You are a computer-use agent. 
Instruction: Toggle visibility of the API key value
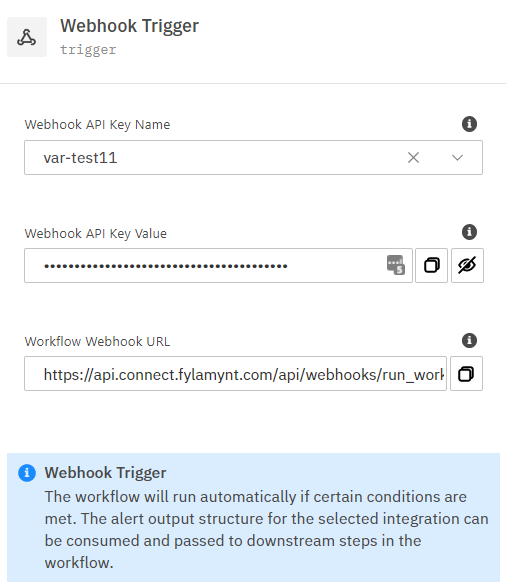pyautogui.click(x=467, y=266)
